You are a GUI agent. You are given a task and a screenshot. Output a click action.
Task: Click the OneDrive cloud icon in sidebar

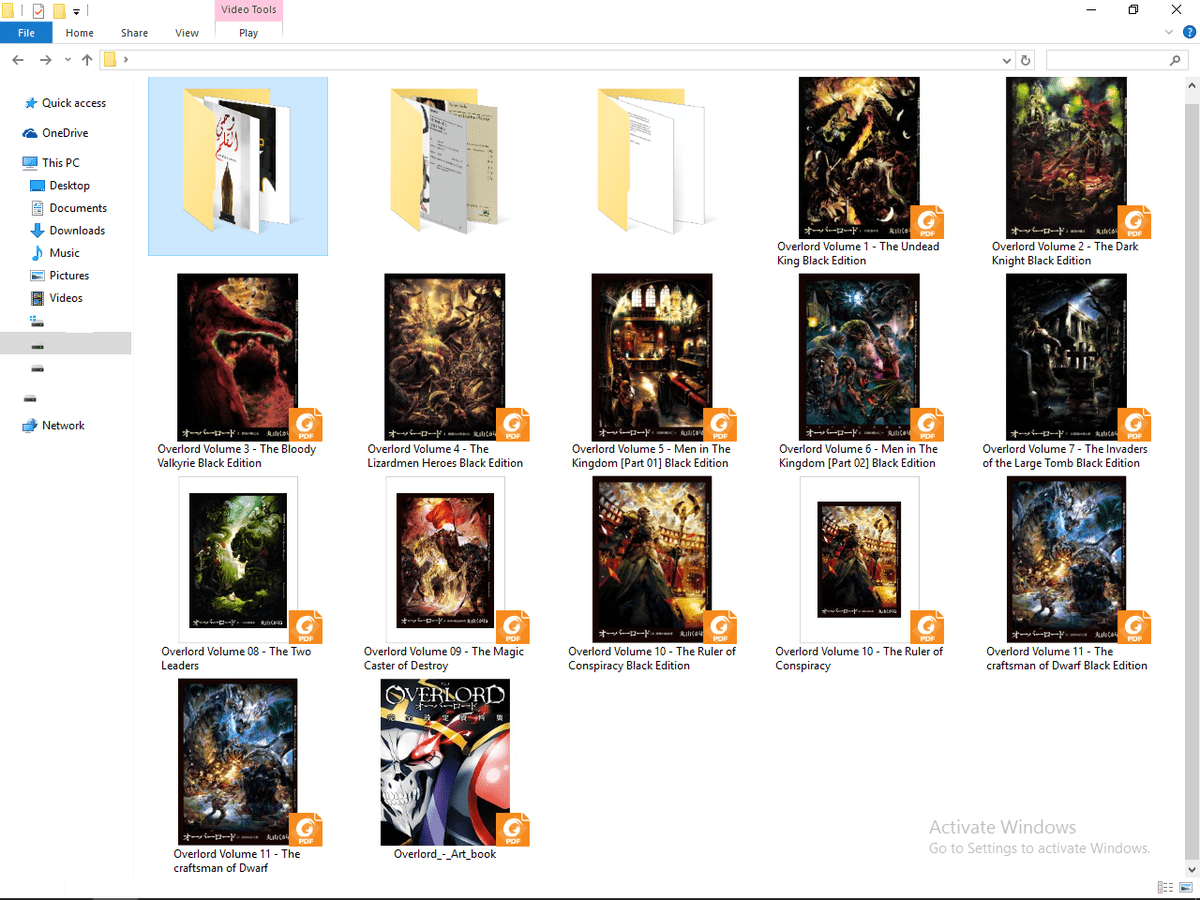point(30,133)
